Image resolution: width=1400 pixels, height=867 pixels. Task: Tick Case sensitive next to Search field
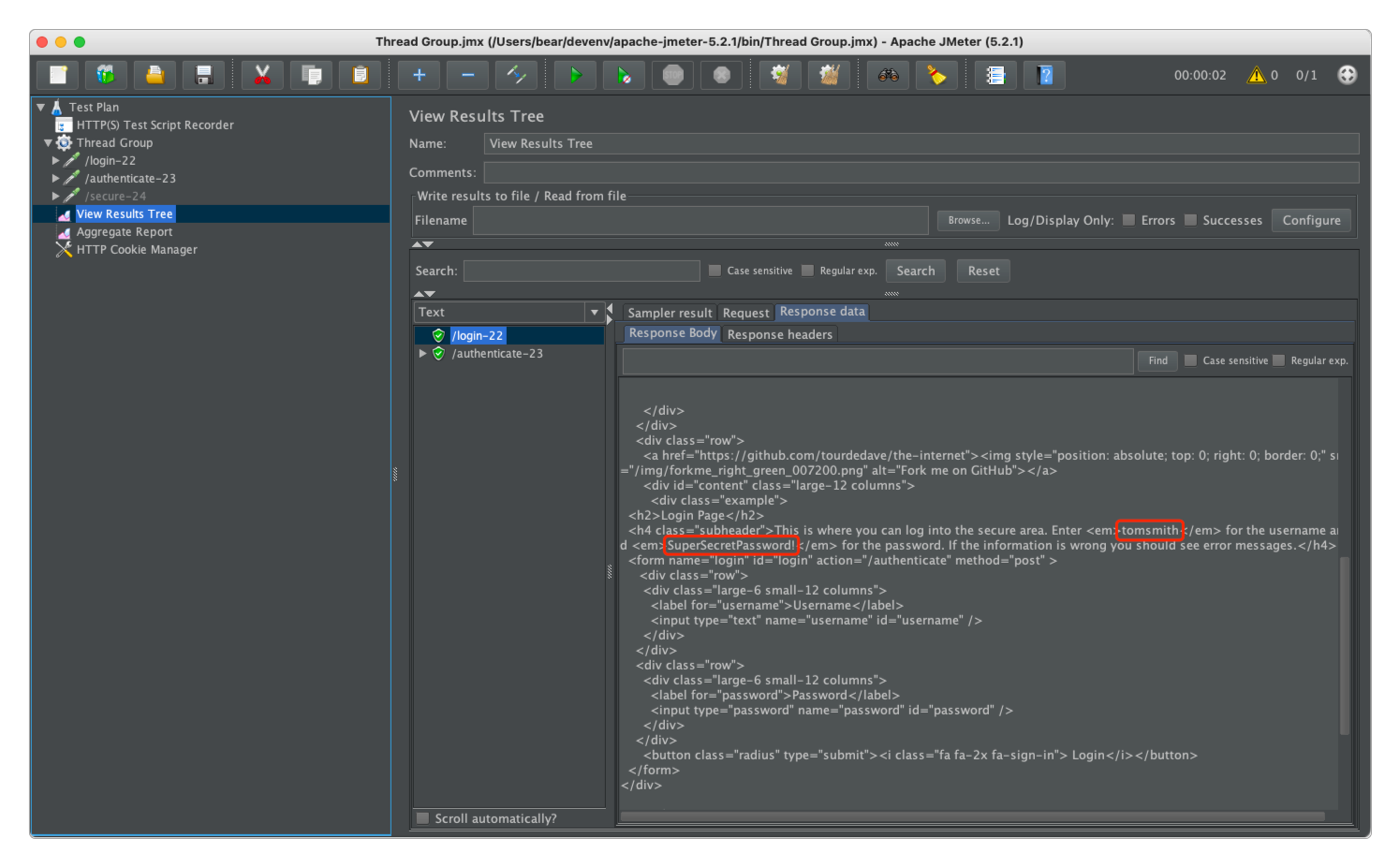[715, 271]
